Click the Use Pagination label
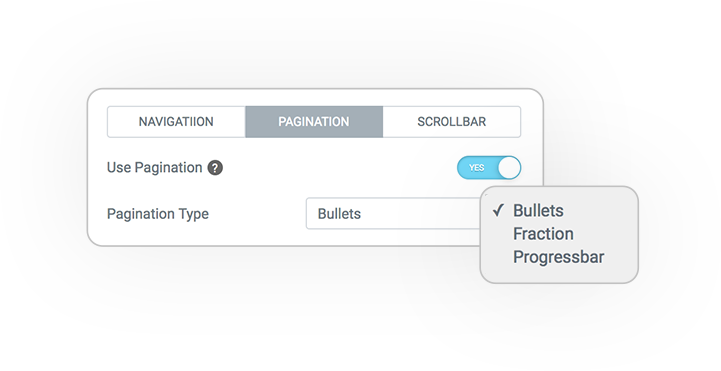 [x=154, y=168]
